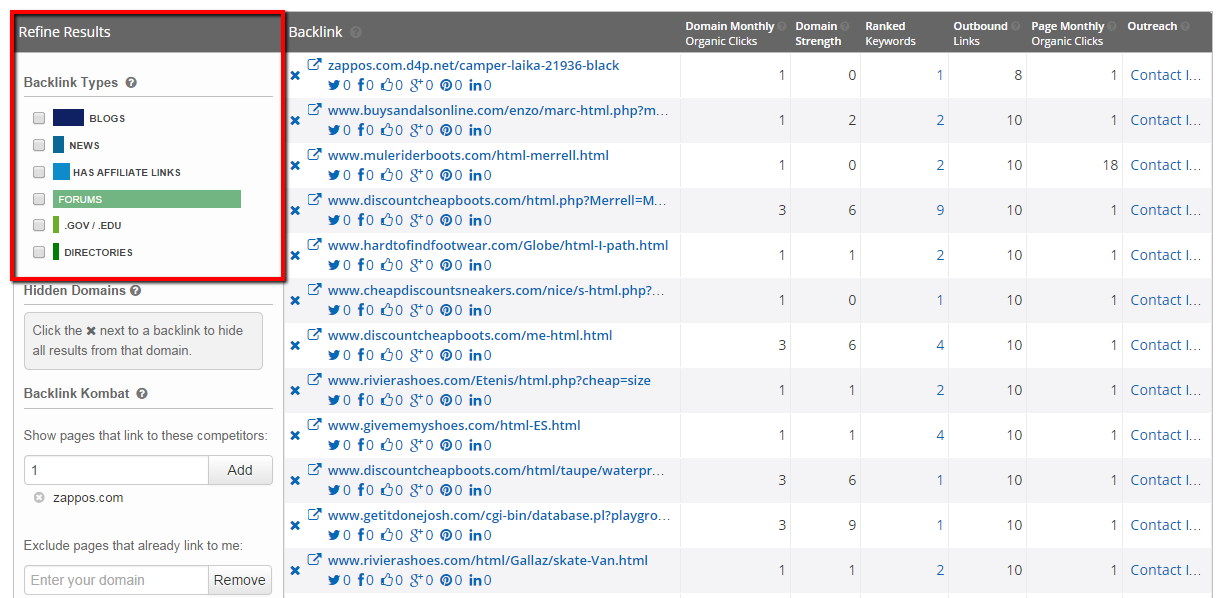Viewport: 1230px width, 598px height.
Task: Click the external link icon beside zappos.com backlink
Action: [316, 63]
